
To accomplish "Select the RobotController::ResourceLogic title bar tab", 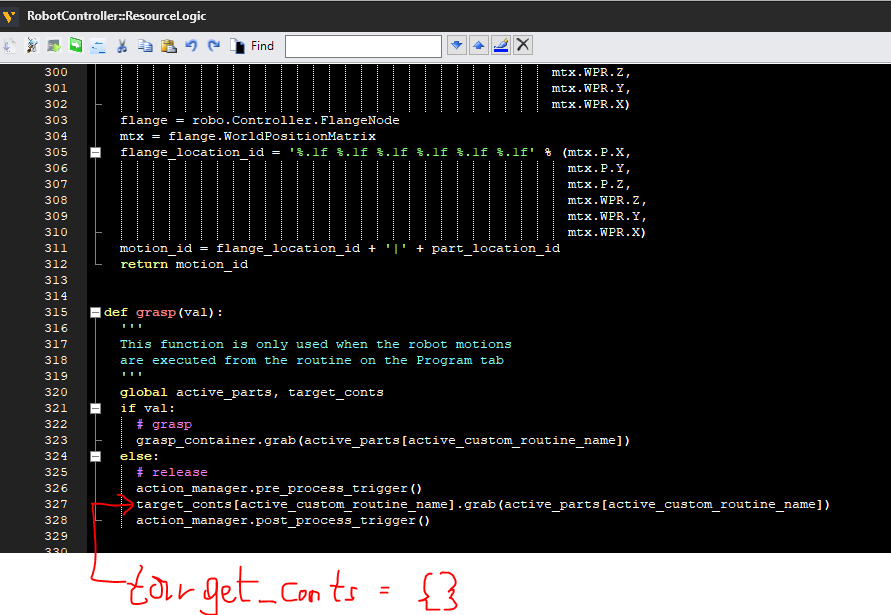I will [x=120, y=15].
